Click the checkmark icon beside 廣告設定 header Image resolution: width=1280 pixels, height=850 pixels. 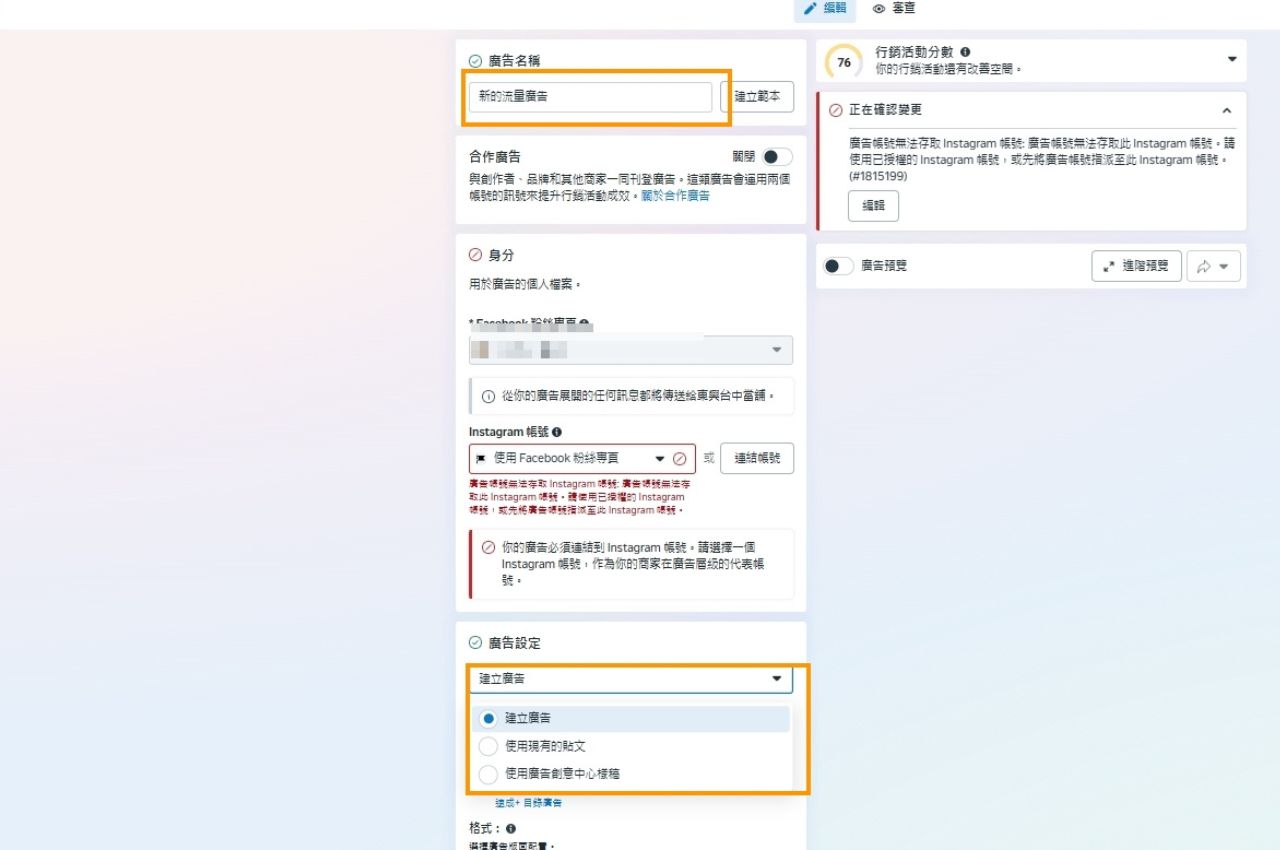click(475, 643)
